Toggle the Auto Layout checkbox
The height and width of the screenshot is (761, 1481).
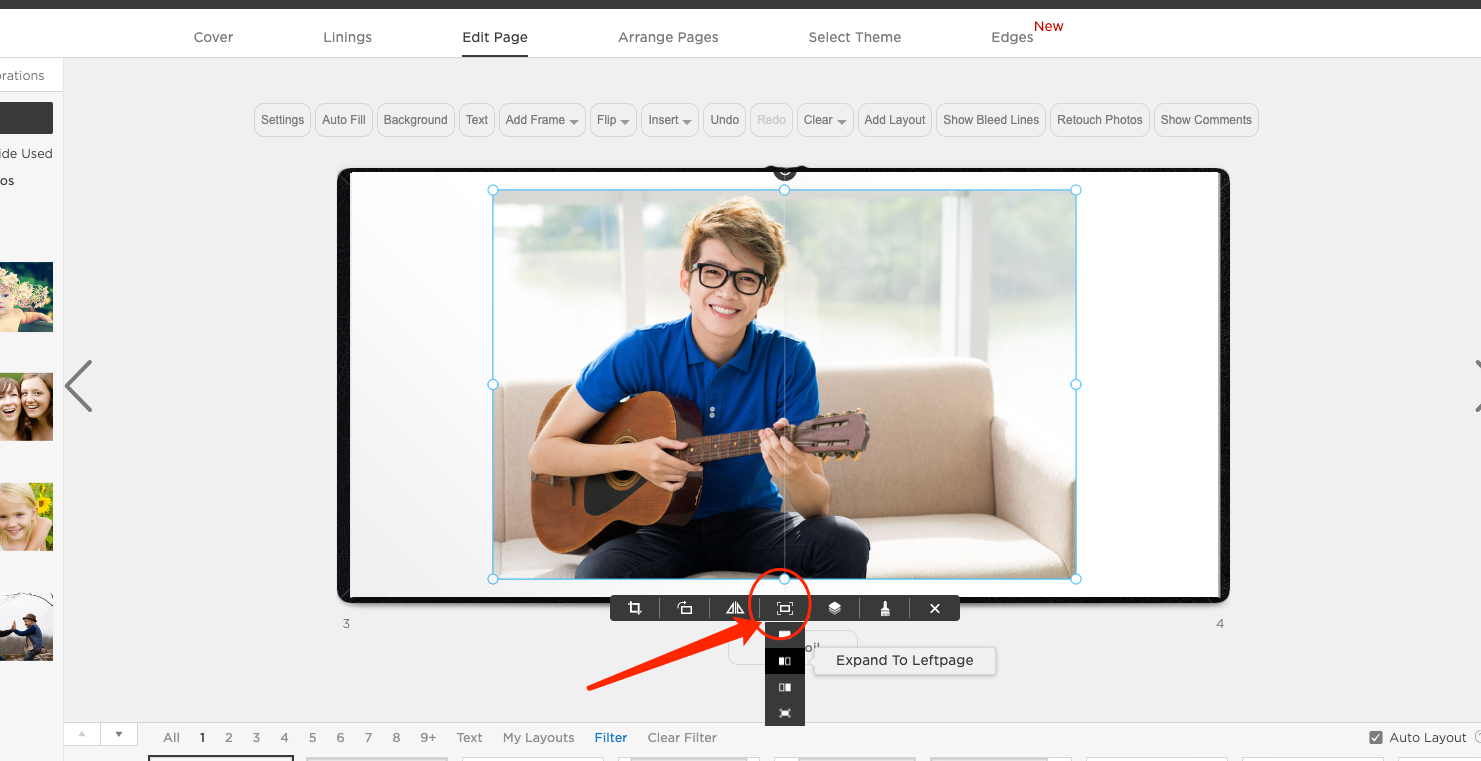pos(1376,738)
